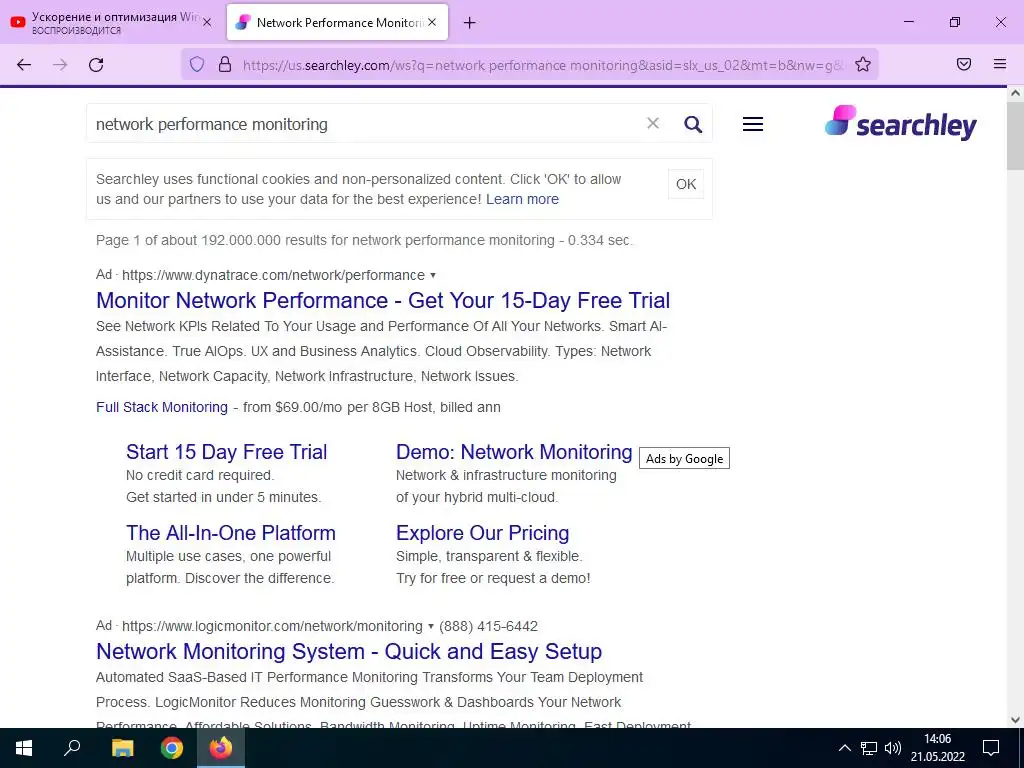Click the vertical scrollbar thumb

[x=1015, y=137]
